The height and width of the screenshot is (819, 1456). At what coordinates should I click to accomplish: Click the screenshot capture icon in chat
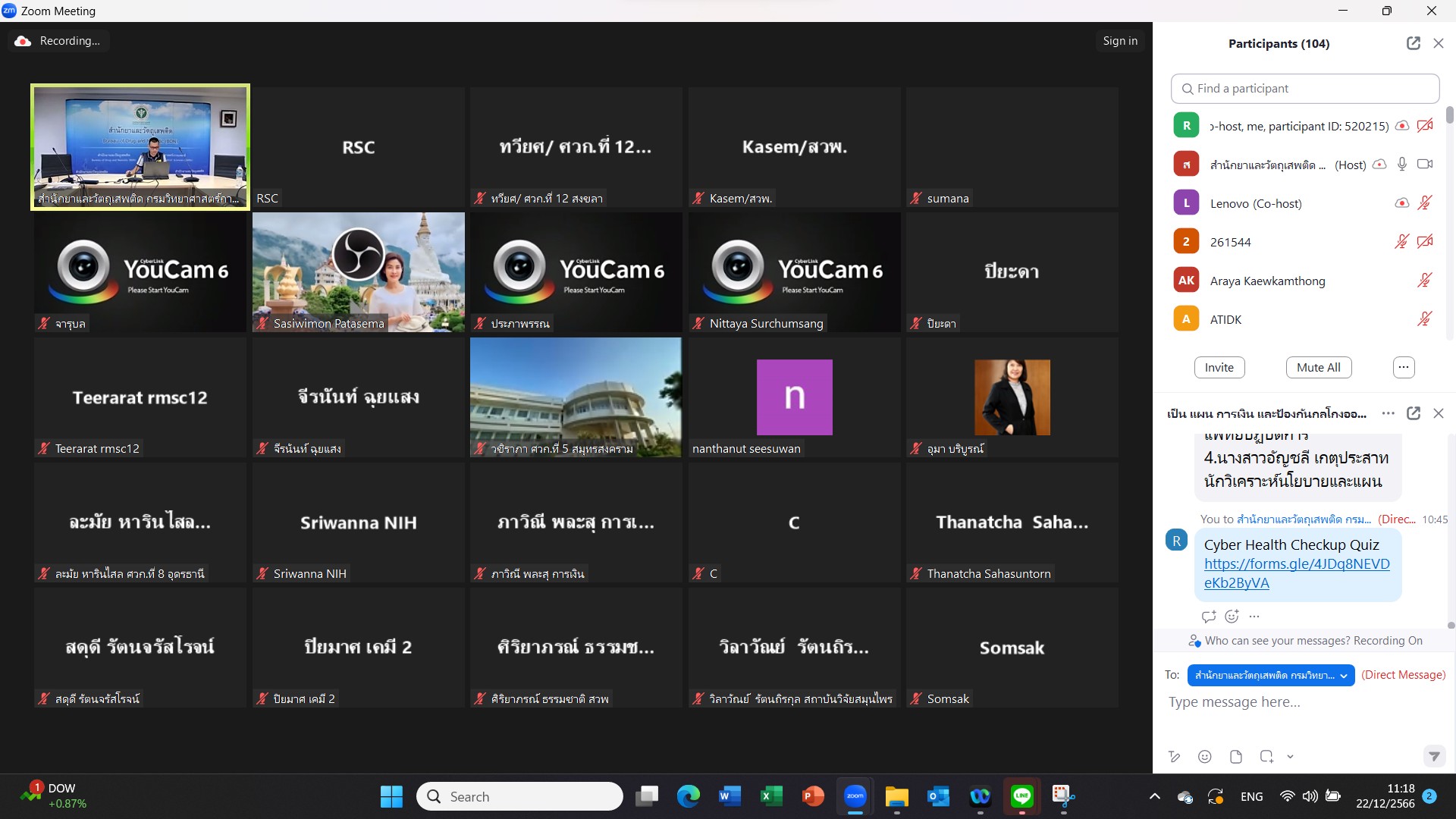(1266, 756)
